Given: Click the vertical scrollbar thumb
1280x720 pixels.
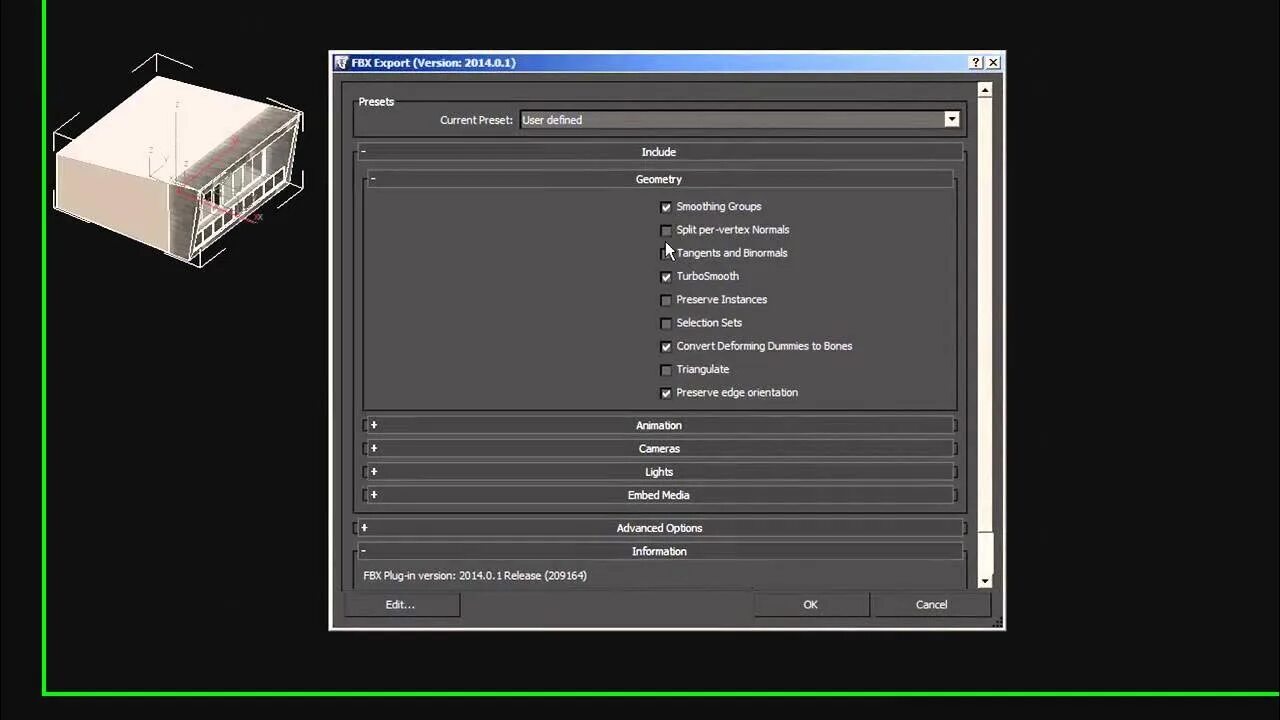Looking at the screenshot, I should click(x=985, y=315).
